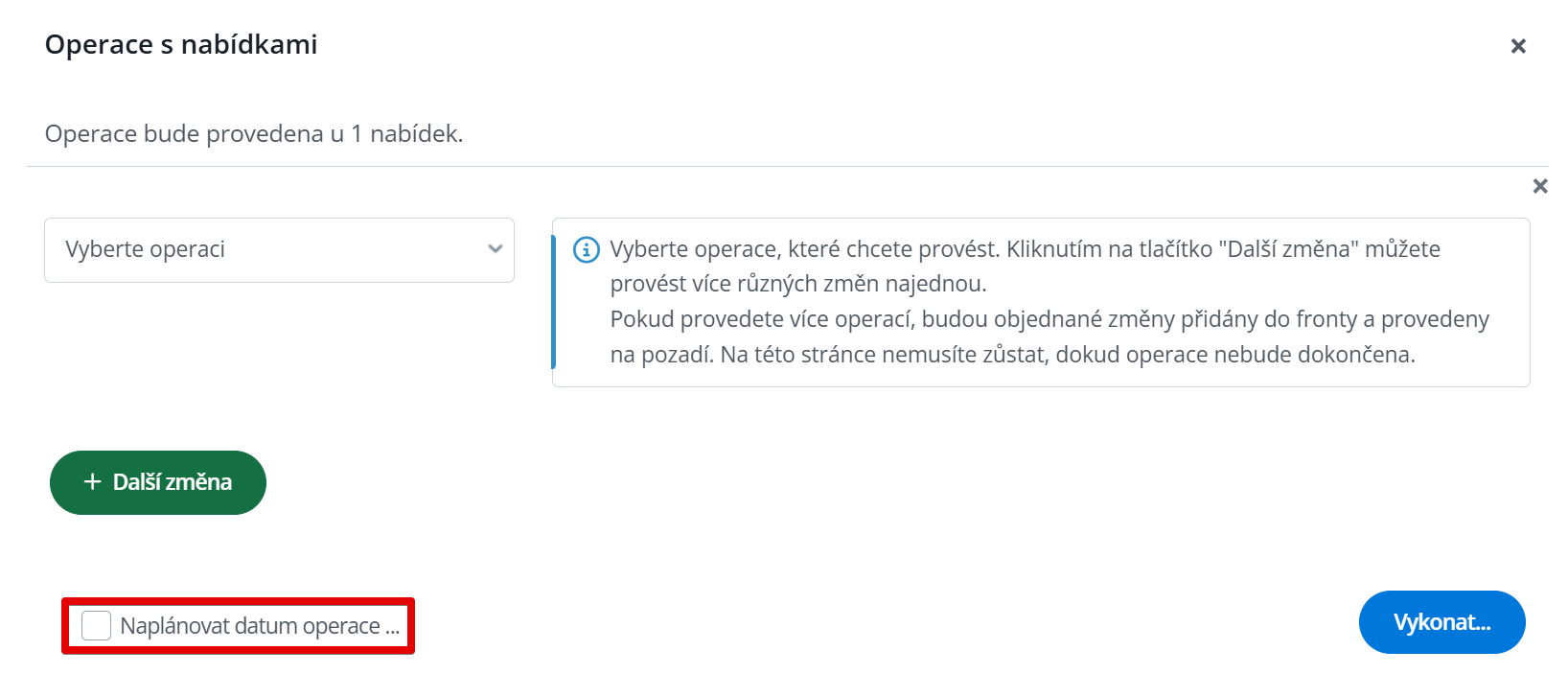
Task: Click the blue info circle icon
Action: click(x=586, y=250)
